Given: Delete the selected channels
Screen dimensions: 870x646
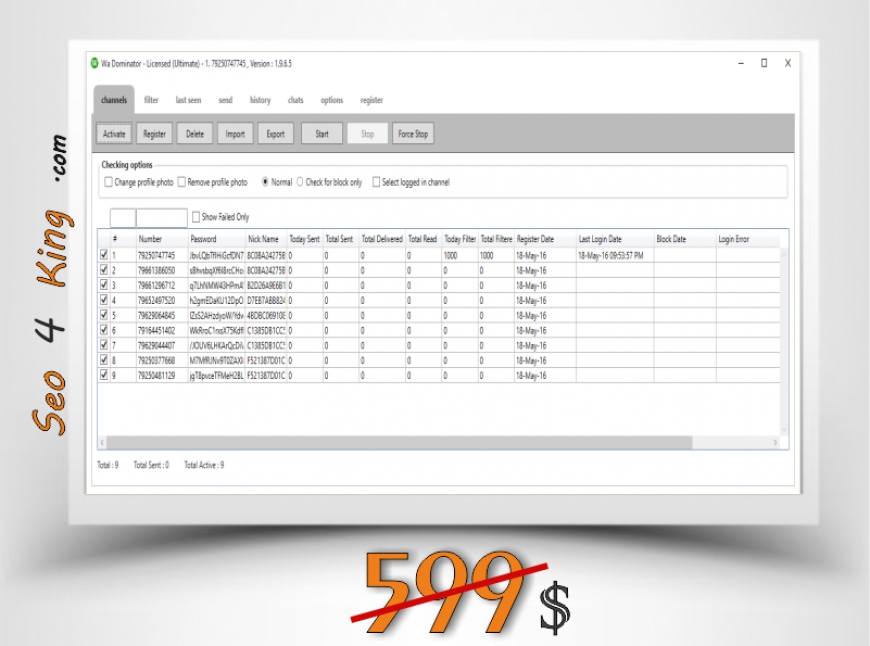Looking at the screenshot, I should point(194,134).
